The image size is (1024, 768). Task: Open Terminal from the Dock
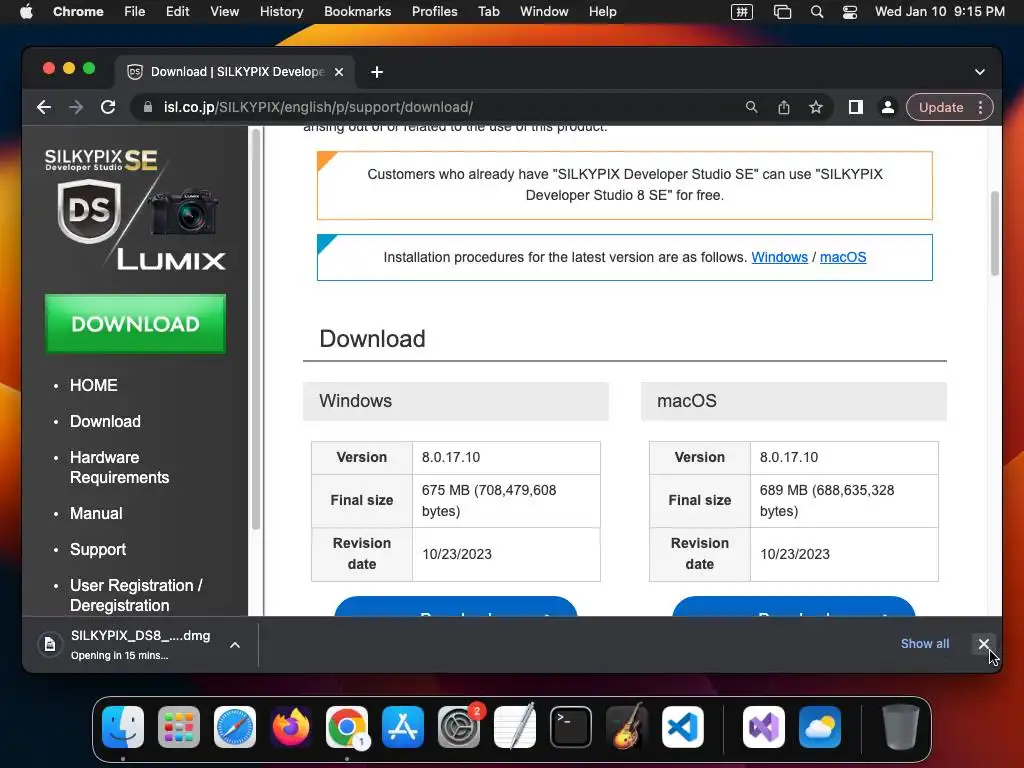click(x=571, y=727)
